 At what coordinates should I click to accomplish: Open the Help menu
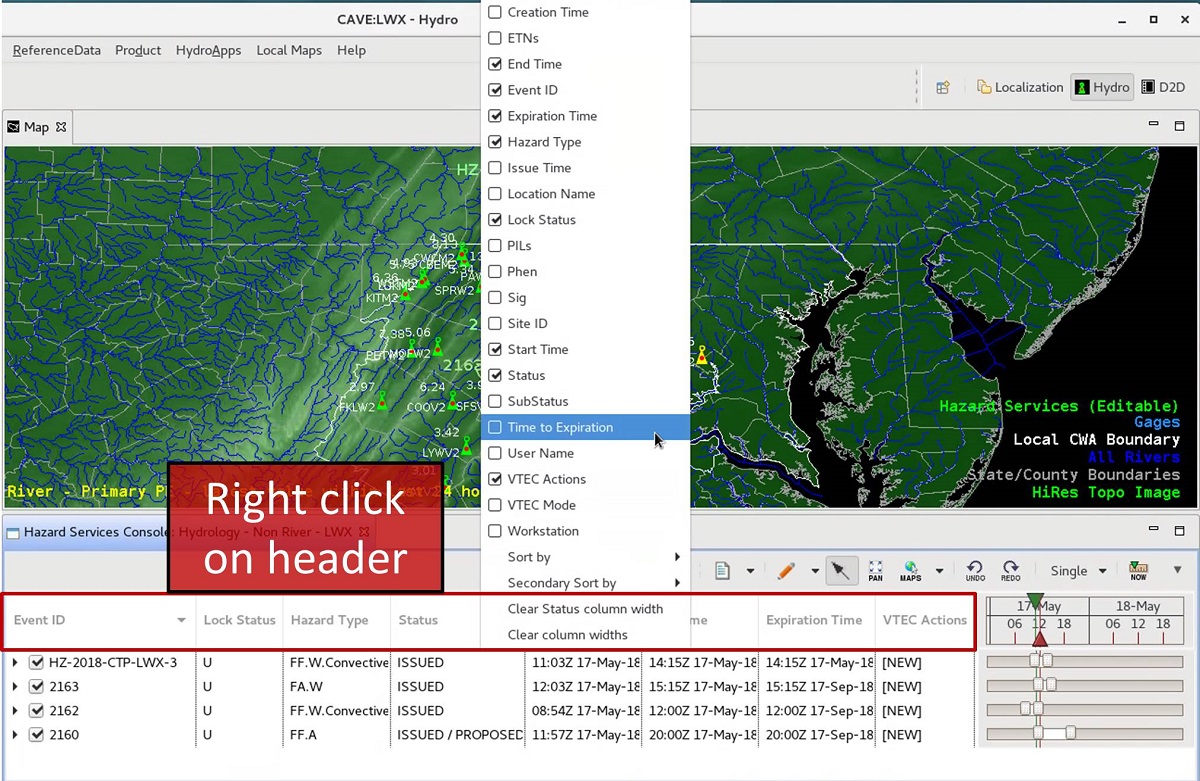[x=351, y=50]
